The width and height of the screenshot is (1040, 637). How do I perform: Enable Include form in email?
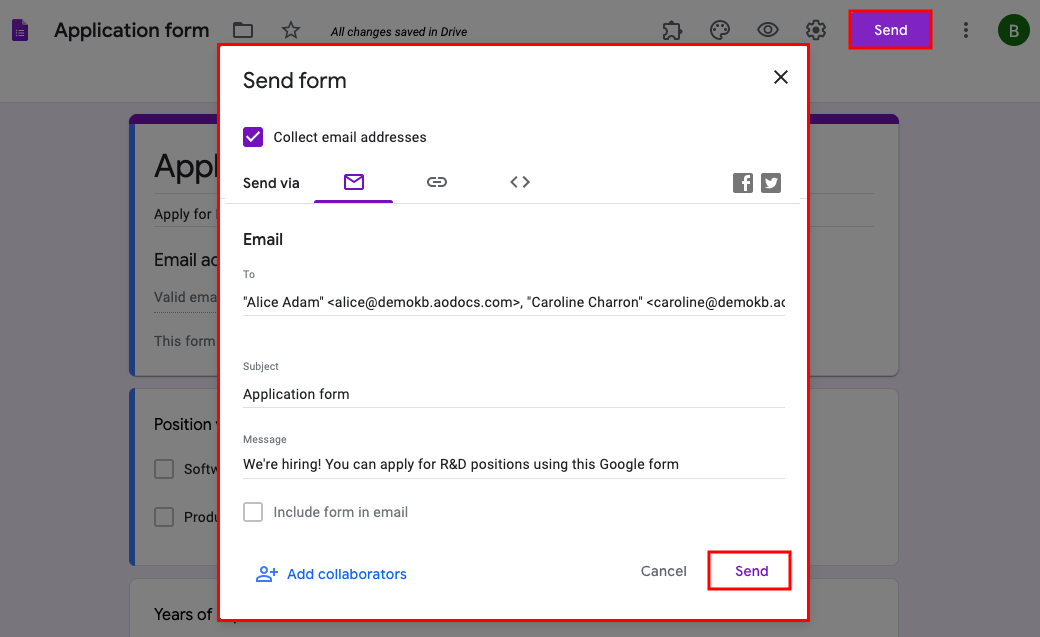click(x=254, y=512)
